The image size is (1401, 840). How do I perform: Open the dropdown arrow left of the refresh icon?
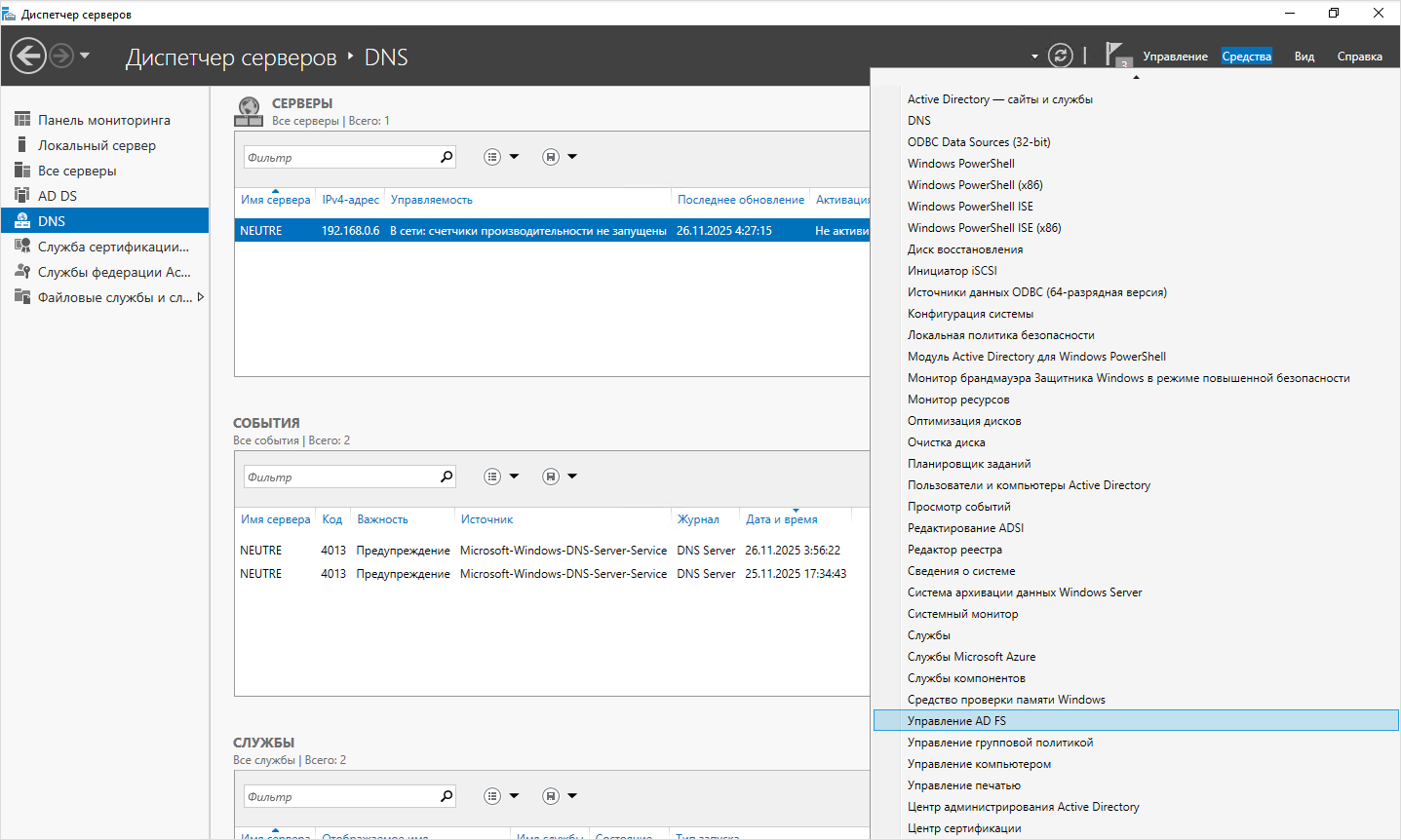pos(1034,57)
